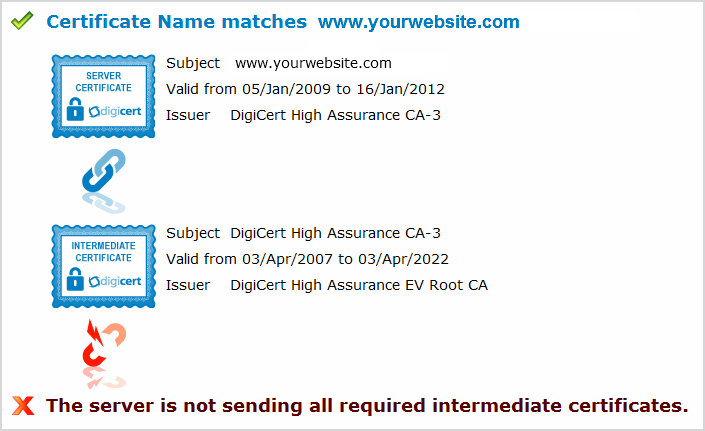Viewport: 705px width, 431px height.
Task: Click the "Certificate Name matches" heading text
Action: [x=177, y=21]
